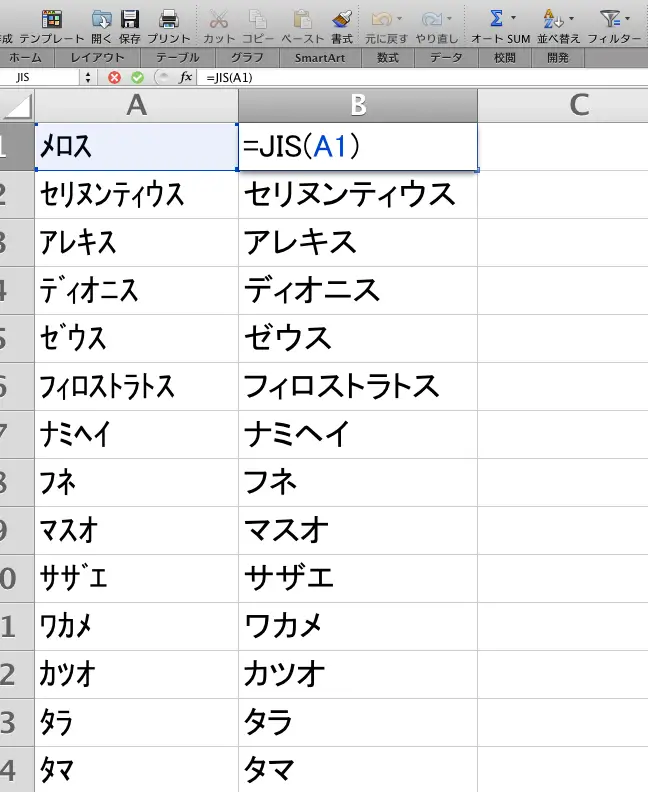
Task: Select half-width ﾅﾐﾍｲ cell
Action: point(136,434)
